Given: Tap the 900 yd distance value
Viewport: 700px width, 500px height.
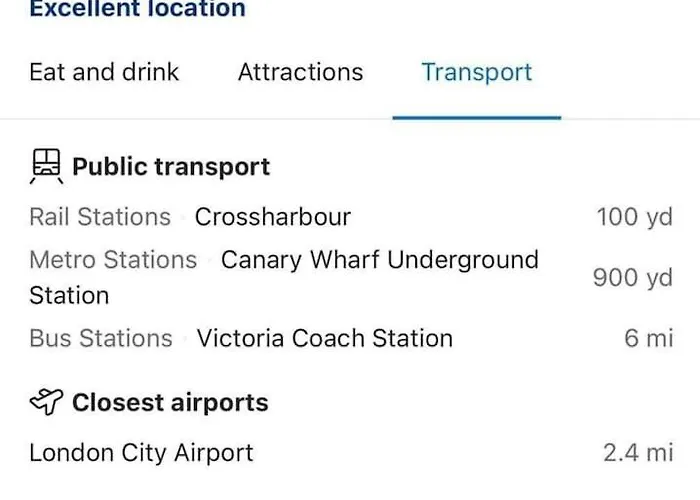Looking at the screenshot, I should (x=633, y=278).
